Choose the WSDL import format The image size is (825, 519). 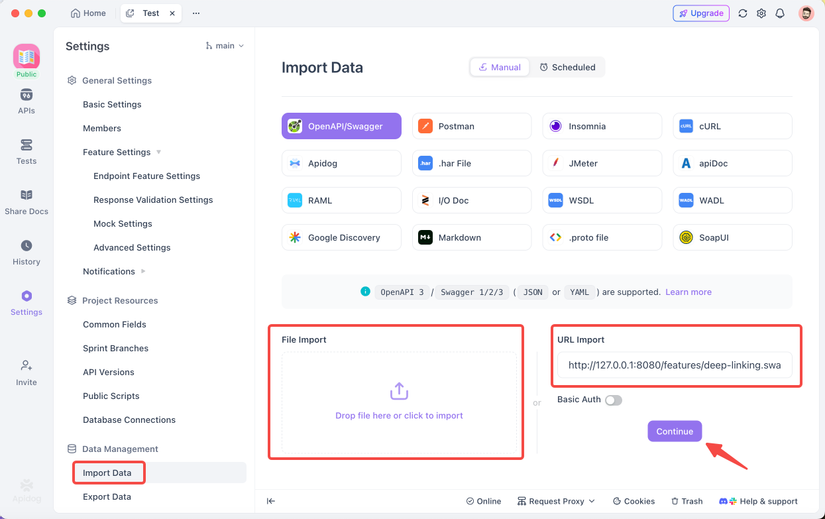(x=602, y=201)
